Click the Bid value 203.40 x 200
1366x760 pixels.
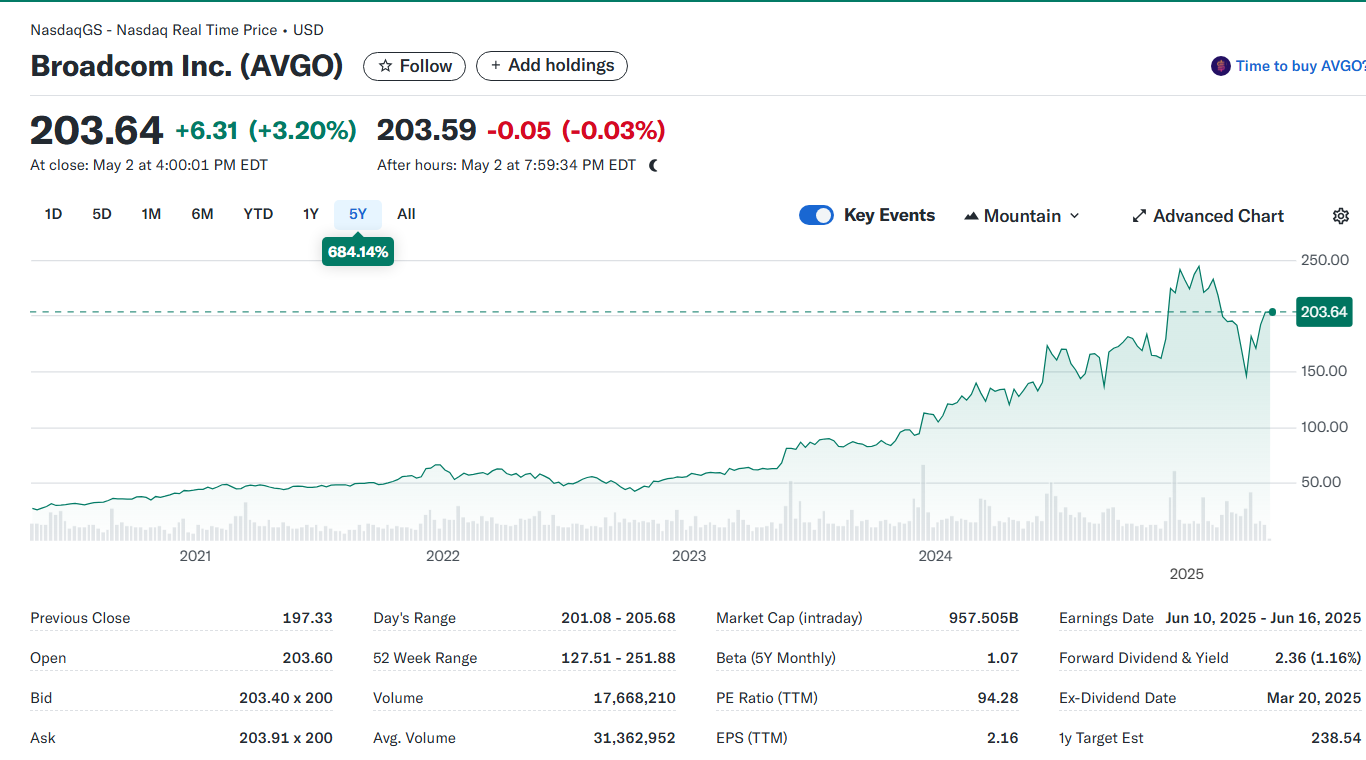[286, 698]
